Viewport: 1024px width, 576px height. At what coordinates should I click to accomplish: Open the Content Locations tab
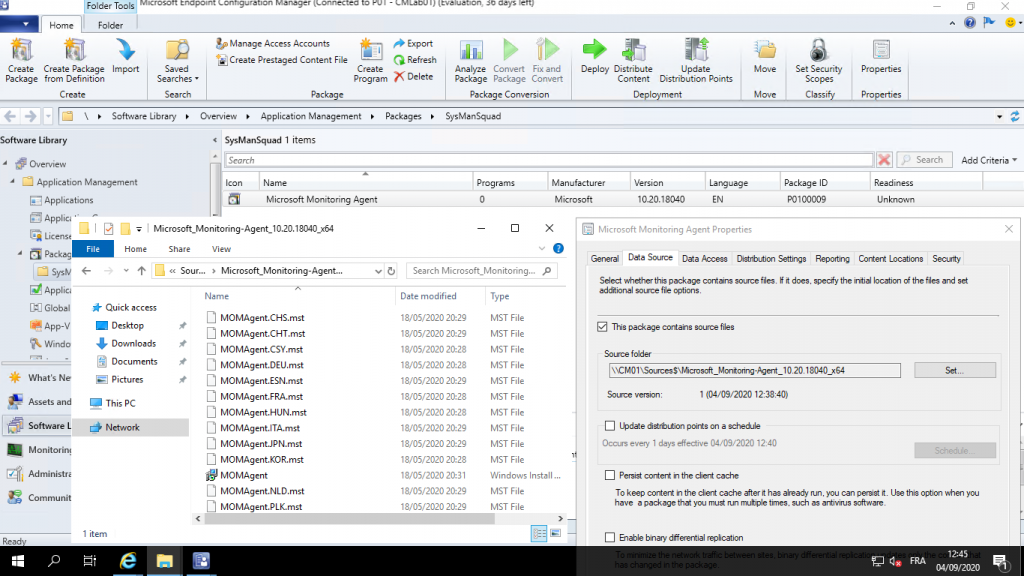[890, 259]
